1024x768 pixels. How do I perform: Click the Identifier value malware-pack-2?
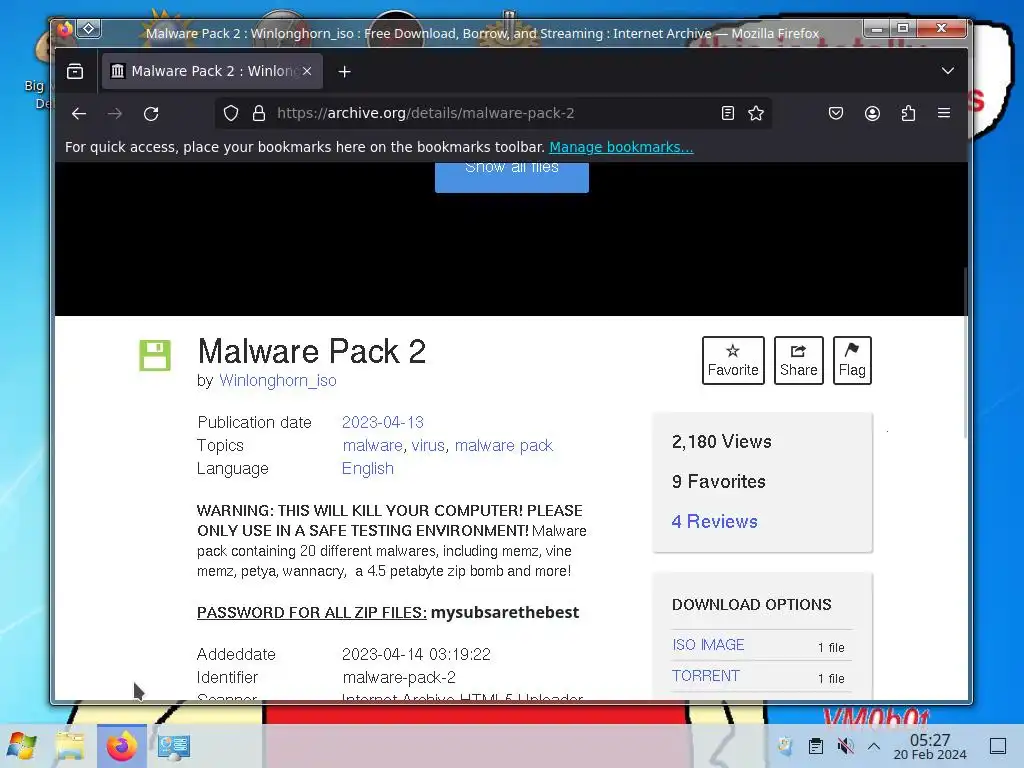click(x=399, y=678)
